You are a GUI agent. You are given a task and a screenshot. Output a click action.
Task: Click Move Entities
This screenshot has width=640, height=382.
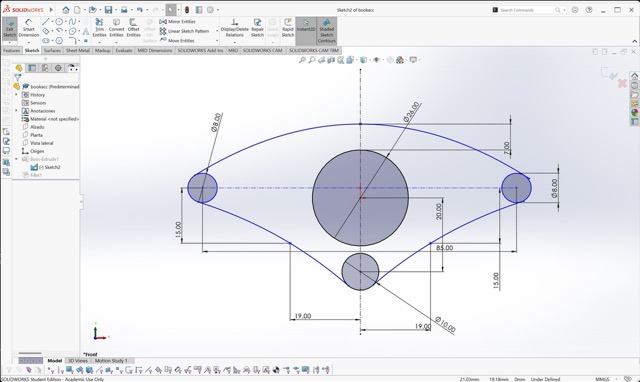(x=177, y=40)
